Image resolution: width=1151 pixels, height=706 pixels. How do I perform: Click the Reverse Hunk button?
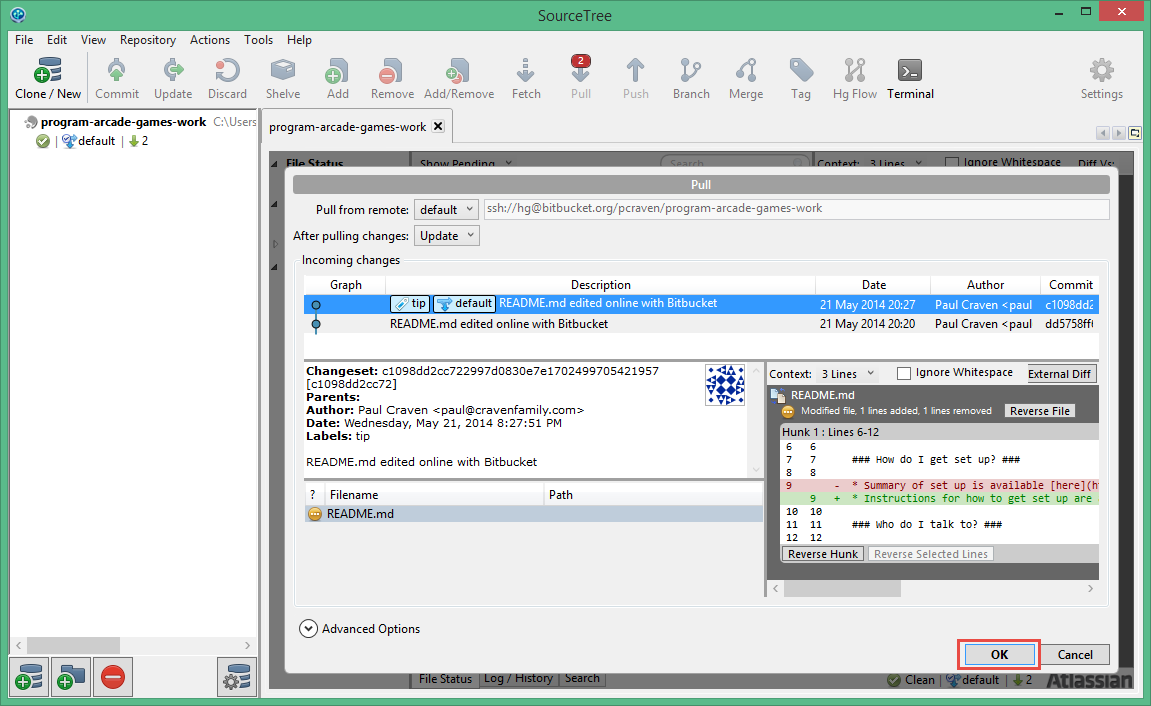[x=823, y=554]
